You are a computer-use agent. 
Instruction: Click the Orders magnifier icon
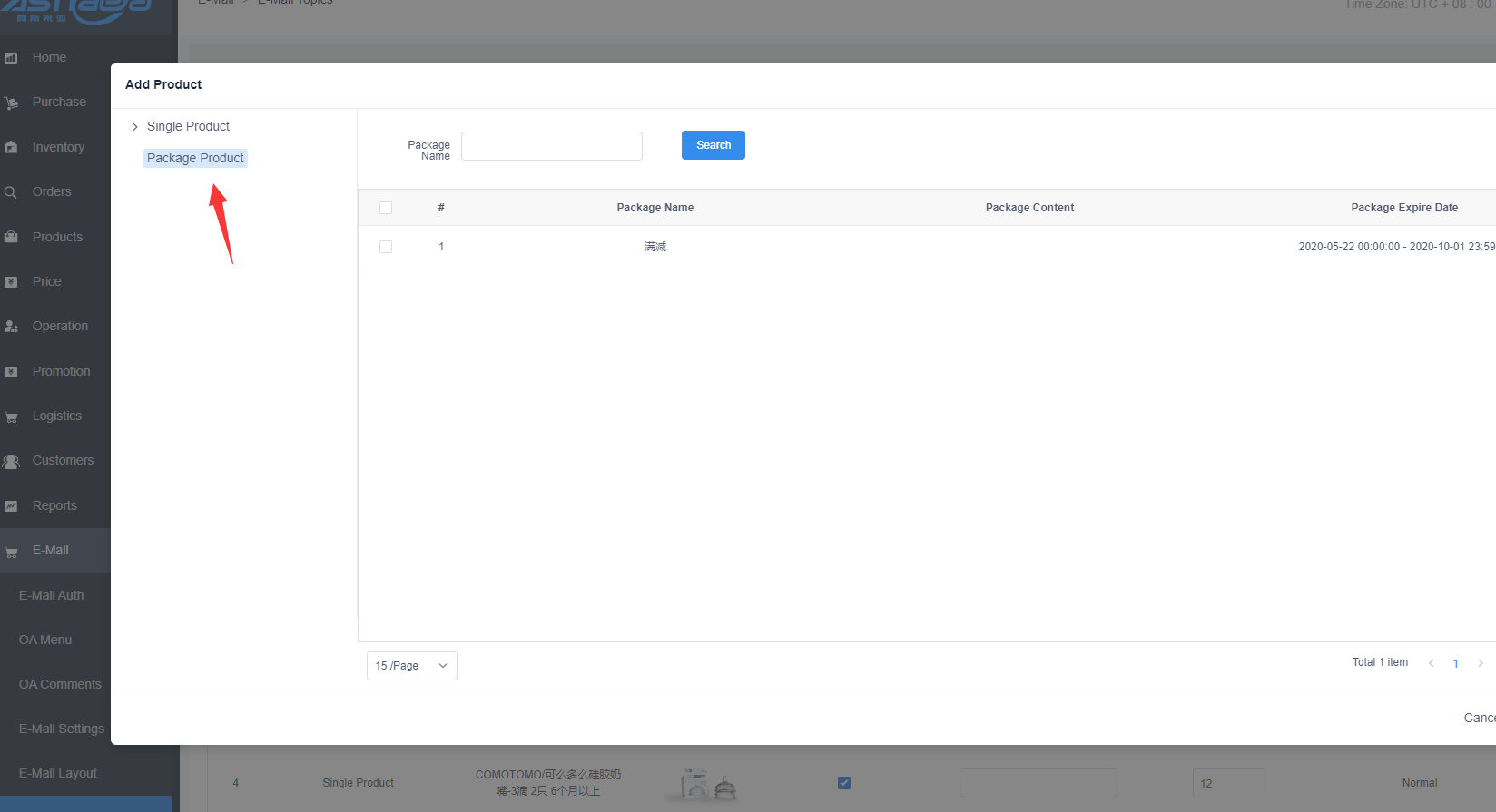click(11, 192)
